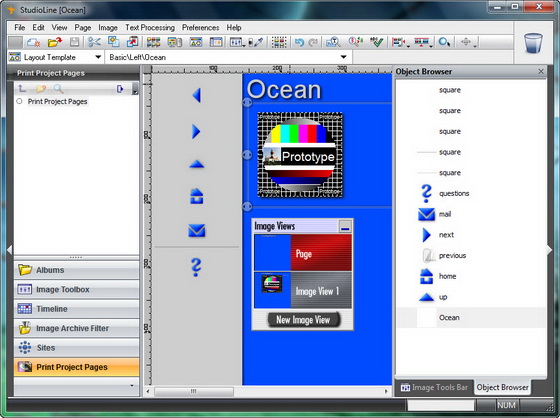
Task: Click the magnifier search icon in left panel
Action: coord(58,89)
